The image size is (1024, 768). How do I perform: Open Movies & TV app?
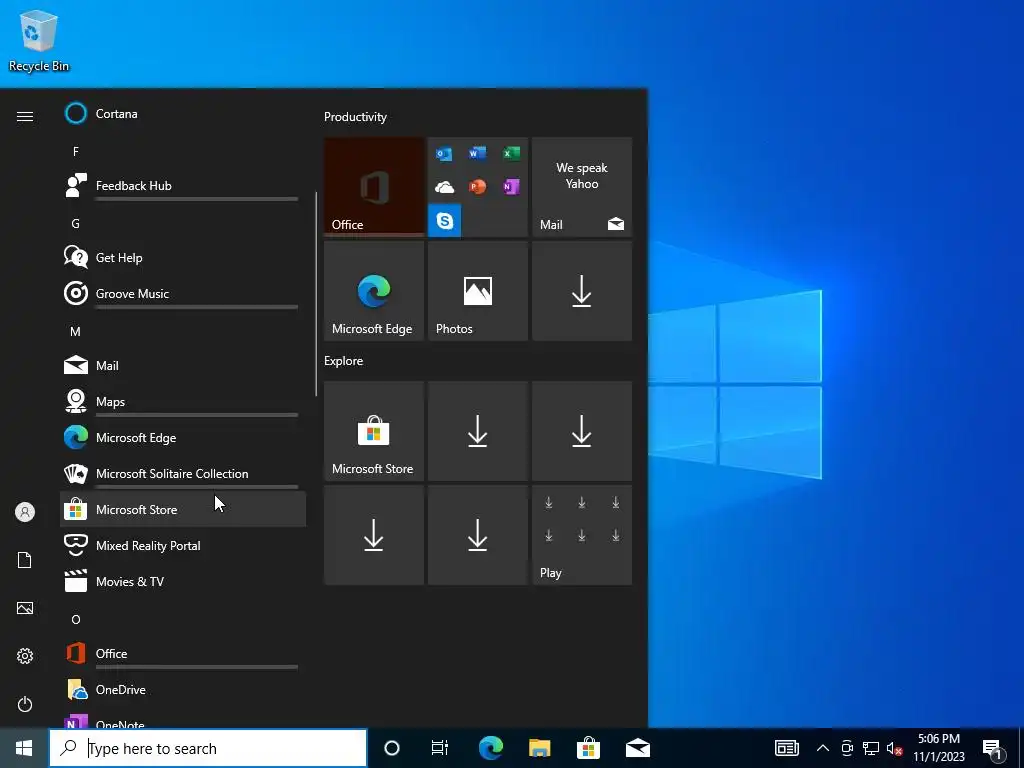pyautogui.click(x=183, y=581)
